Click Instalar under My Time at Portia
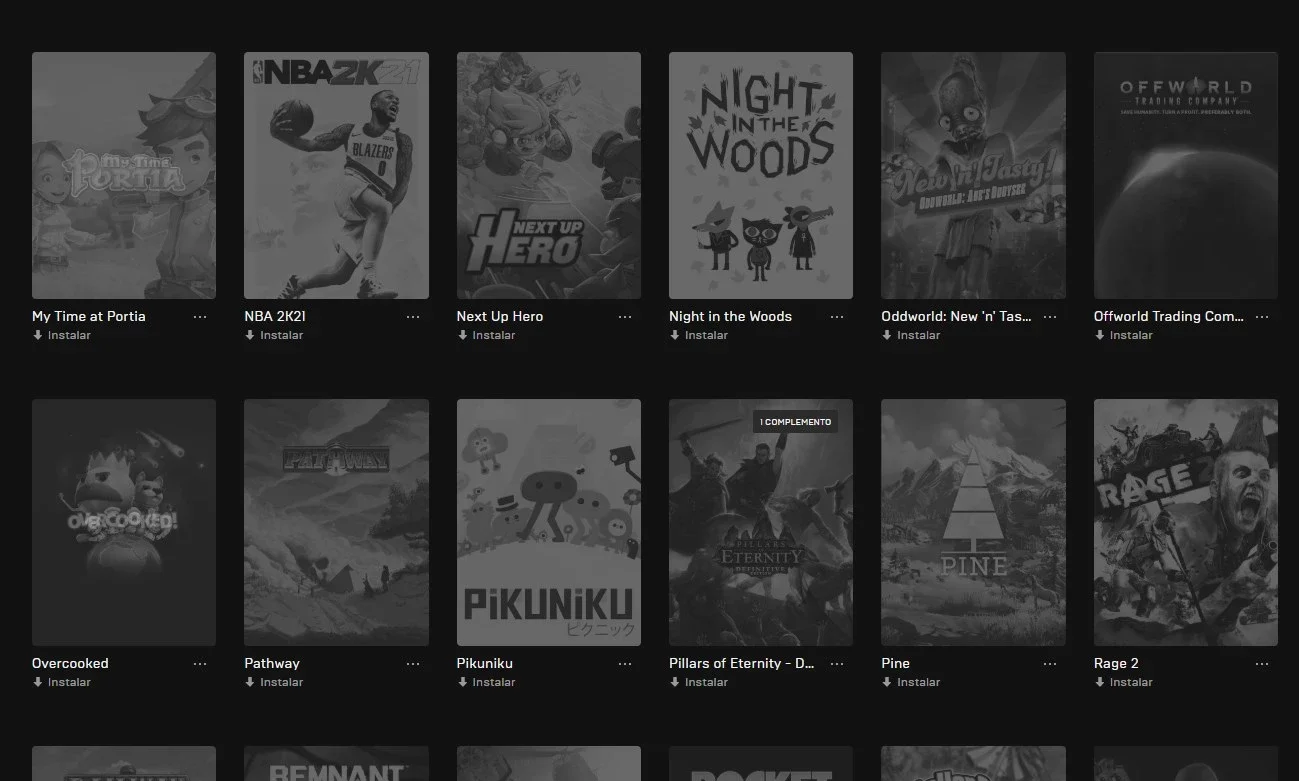The height and width of the screenshot is (781, 1299). coord(62,335)
